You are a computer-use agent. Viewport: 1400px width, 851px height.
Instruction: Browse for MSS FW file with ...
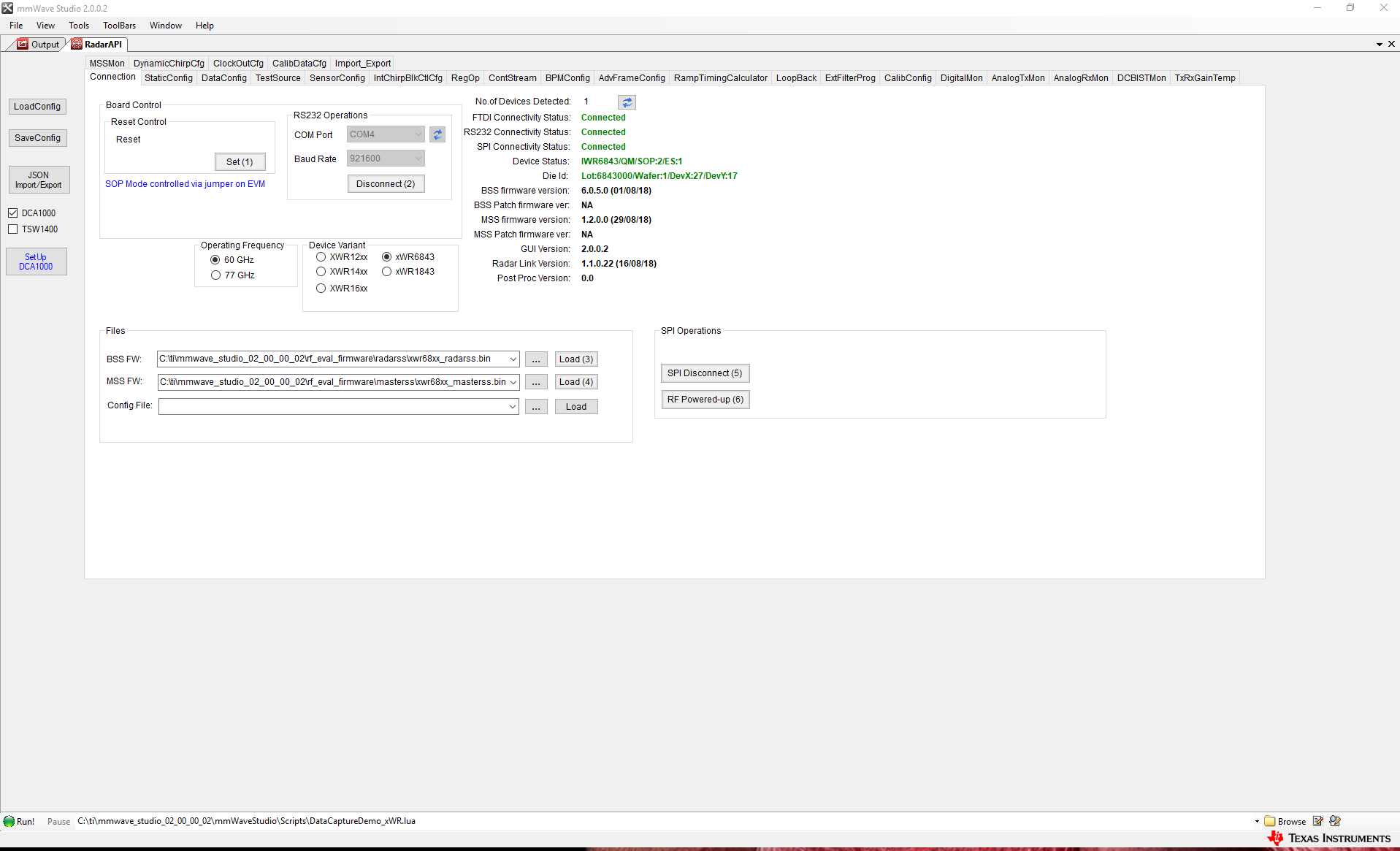click(536, 382)
